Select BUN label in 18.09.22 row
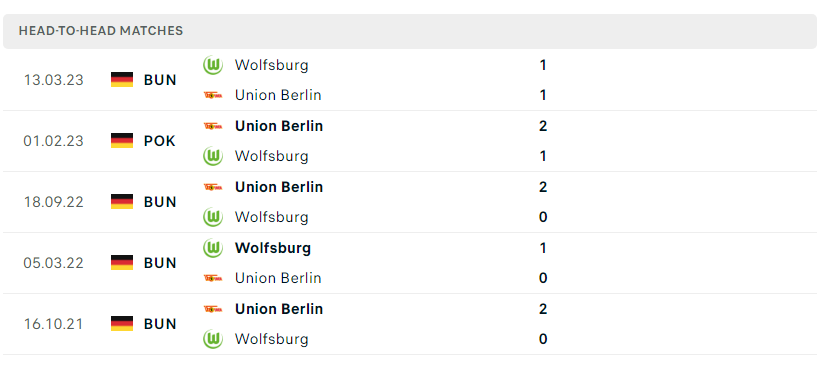Screen dimensions: 824x375 (x=160, y=202)
